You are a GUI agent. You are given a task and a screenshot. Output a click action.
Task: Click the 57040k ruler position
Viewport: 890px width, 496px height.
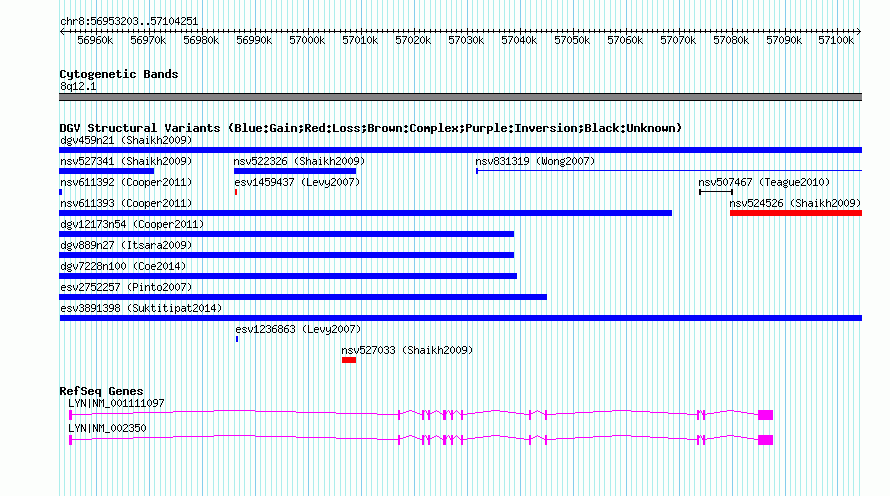coord(519,40)
